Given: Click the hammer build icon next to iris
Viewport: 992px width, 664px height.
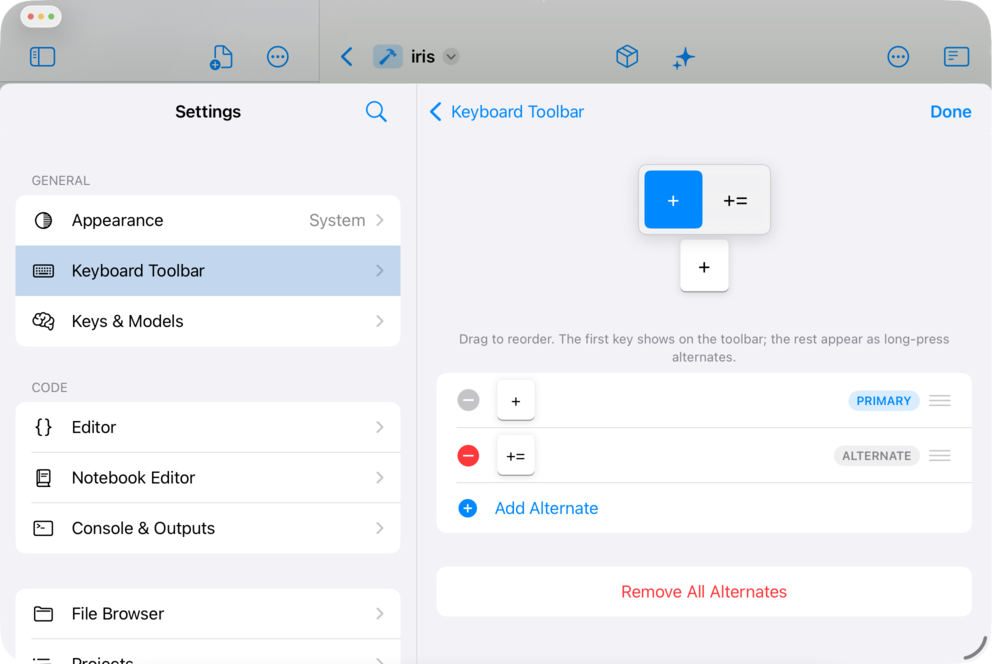Looking at the screenshot, I should [388, 57].
